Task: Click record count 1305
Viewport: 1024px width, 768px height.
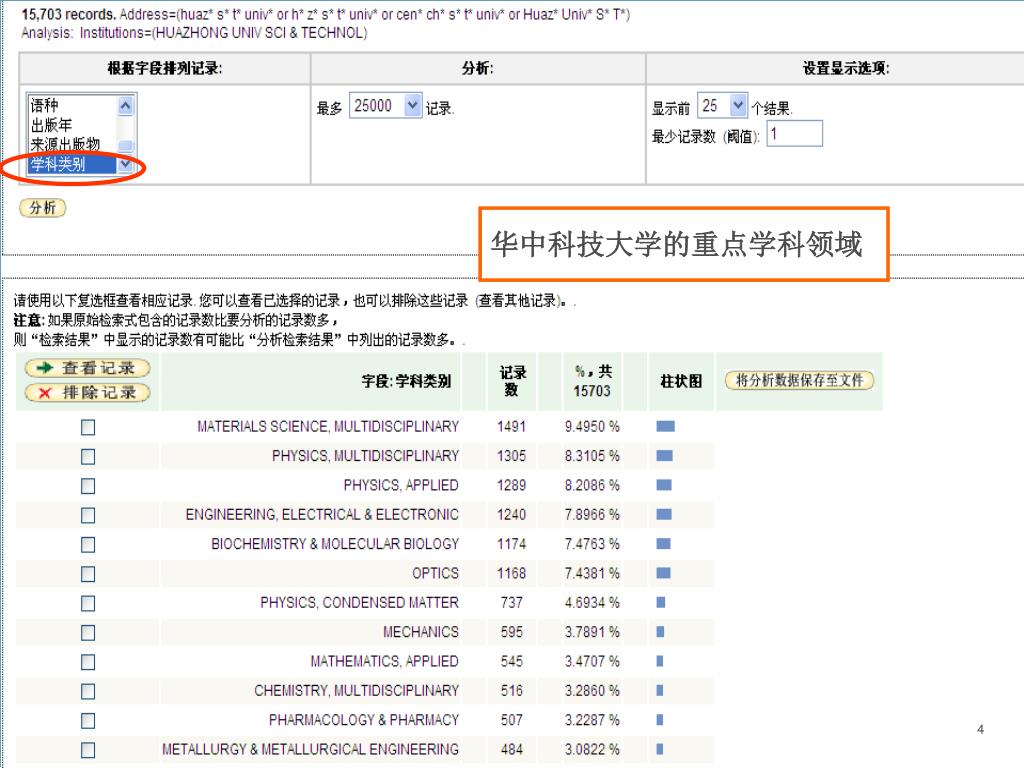Action: coord(511,456)
